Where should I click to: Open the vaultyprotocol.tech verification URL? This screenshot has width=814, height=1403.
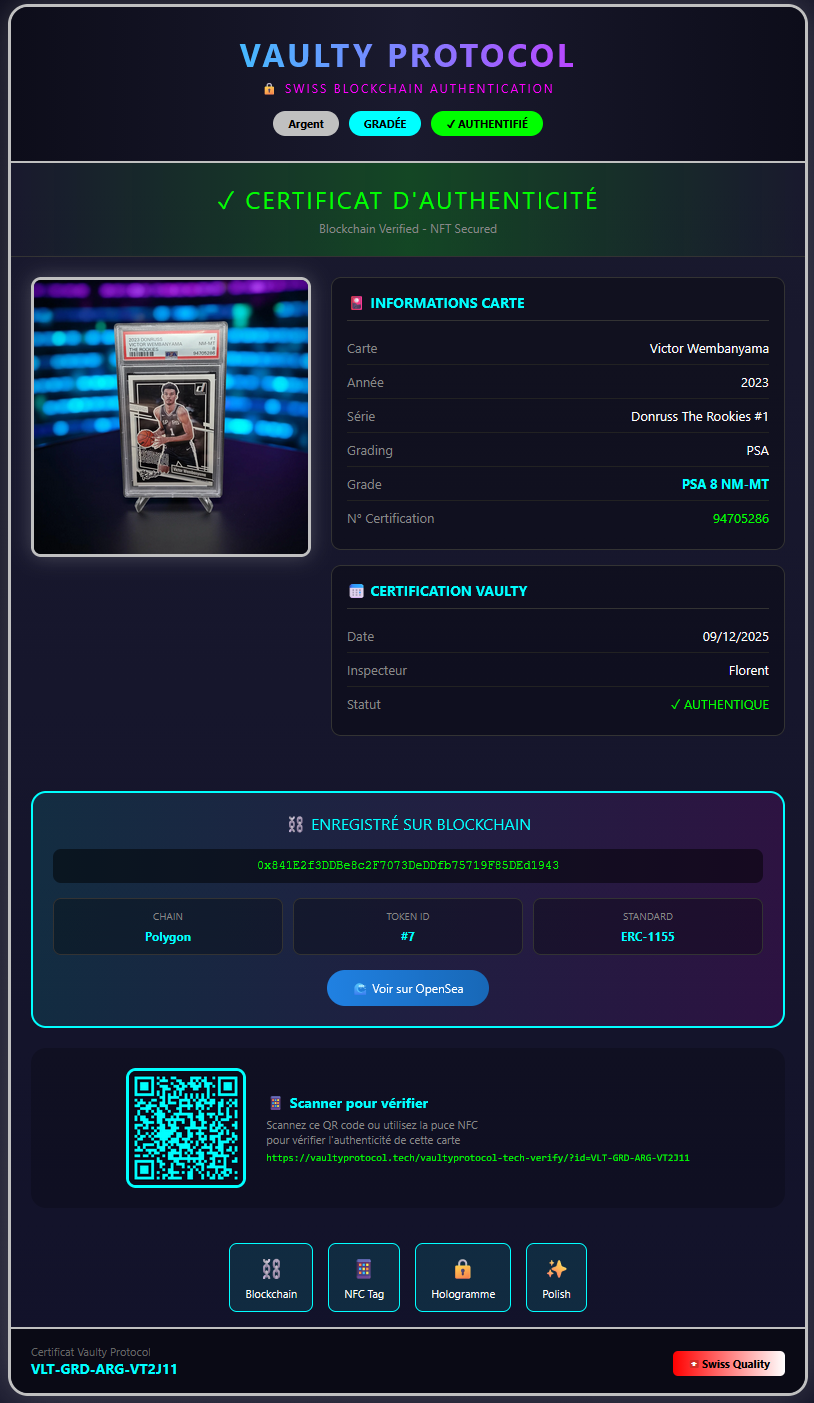tap(478, 1158)
